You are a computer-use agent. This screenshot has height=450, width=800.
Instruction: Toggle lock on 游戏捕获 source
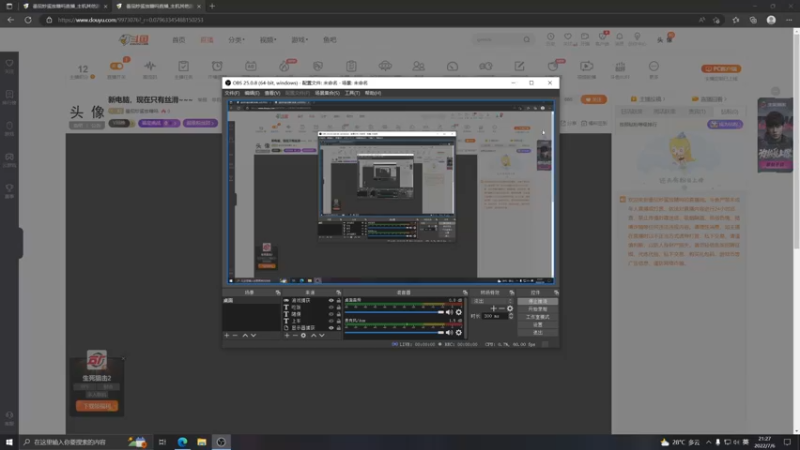pos(338,301)
